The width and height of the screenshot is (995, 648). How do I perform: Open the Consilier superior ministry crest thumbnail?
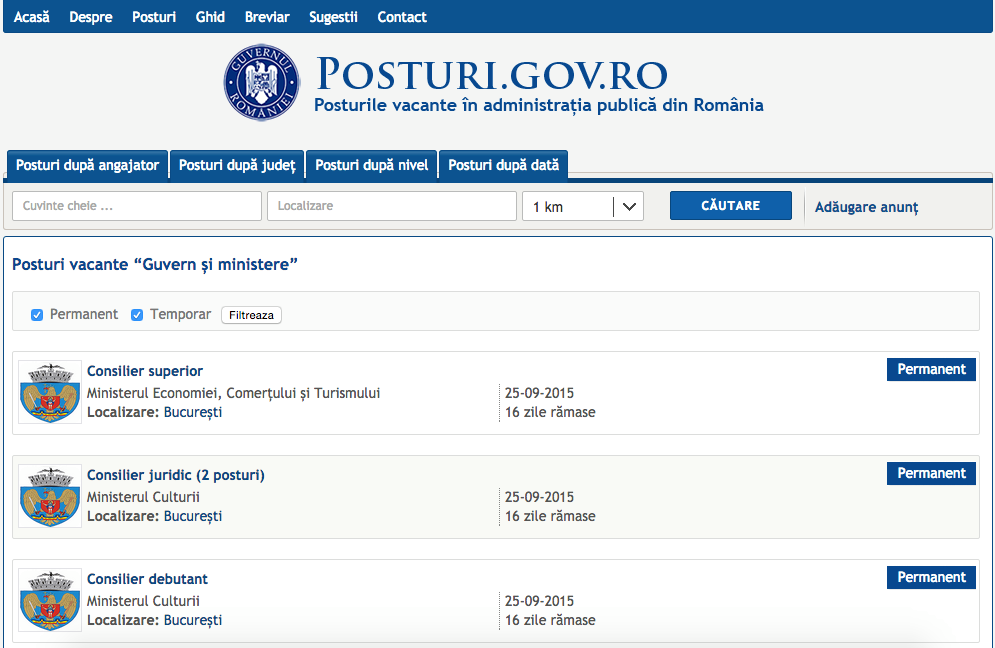point(50,392)
